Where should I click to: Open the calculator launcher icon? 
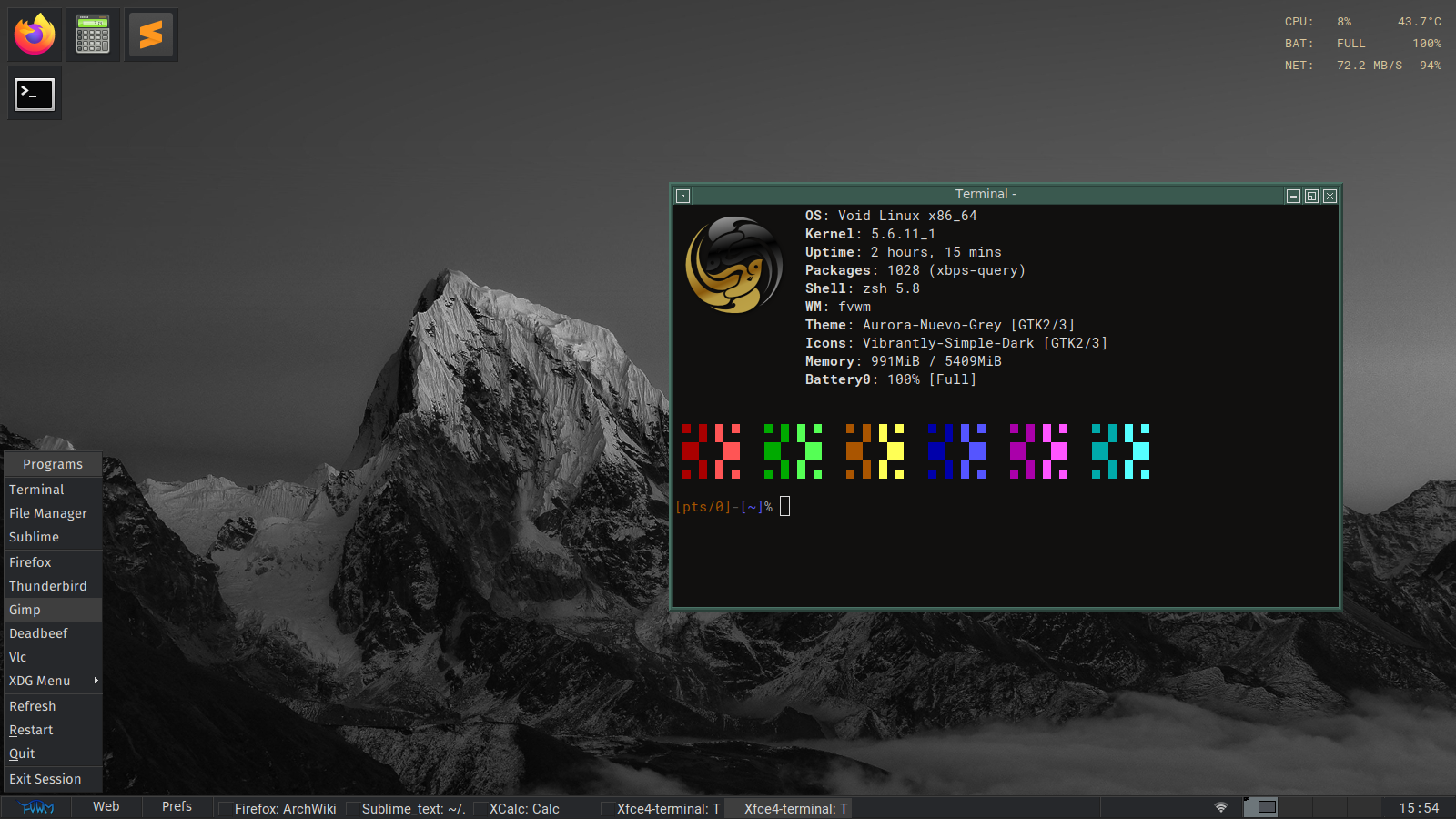(x=93, y=35)
